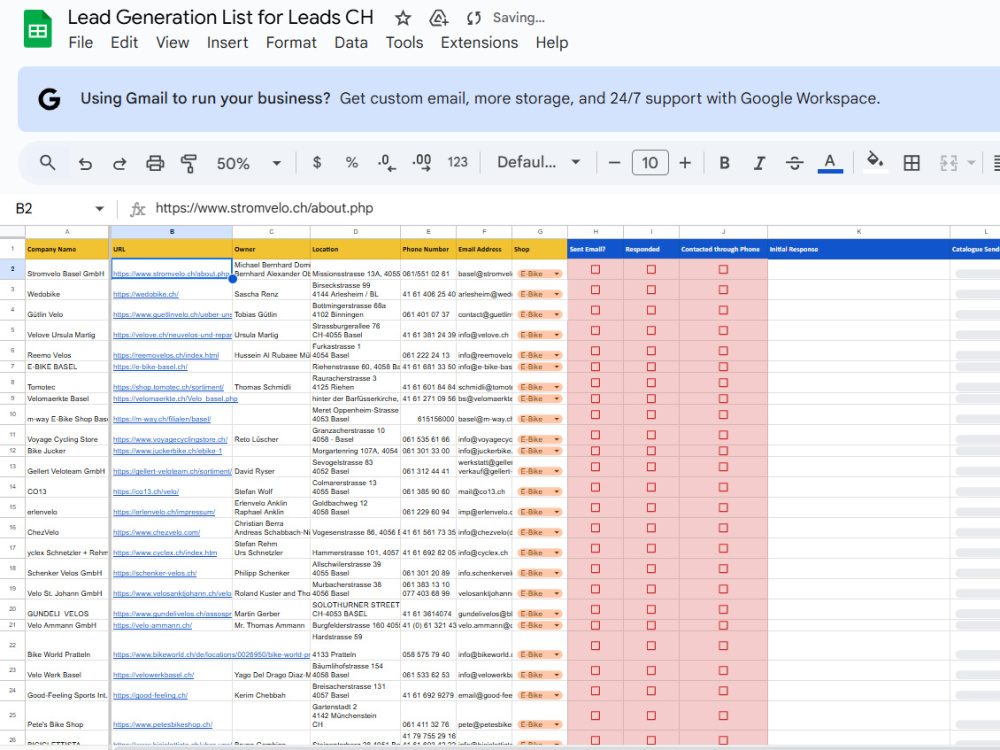Open the Format menu

(291, 43)
